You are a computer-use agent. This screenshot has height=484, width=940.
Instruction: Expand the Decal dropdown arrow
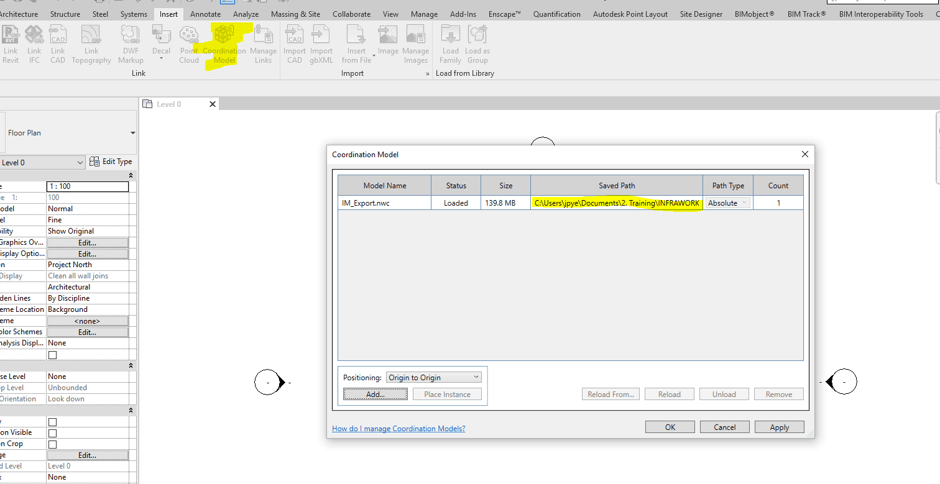point(161,61)
